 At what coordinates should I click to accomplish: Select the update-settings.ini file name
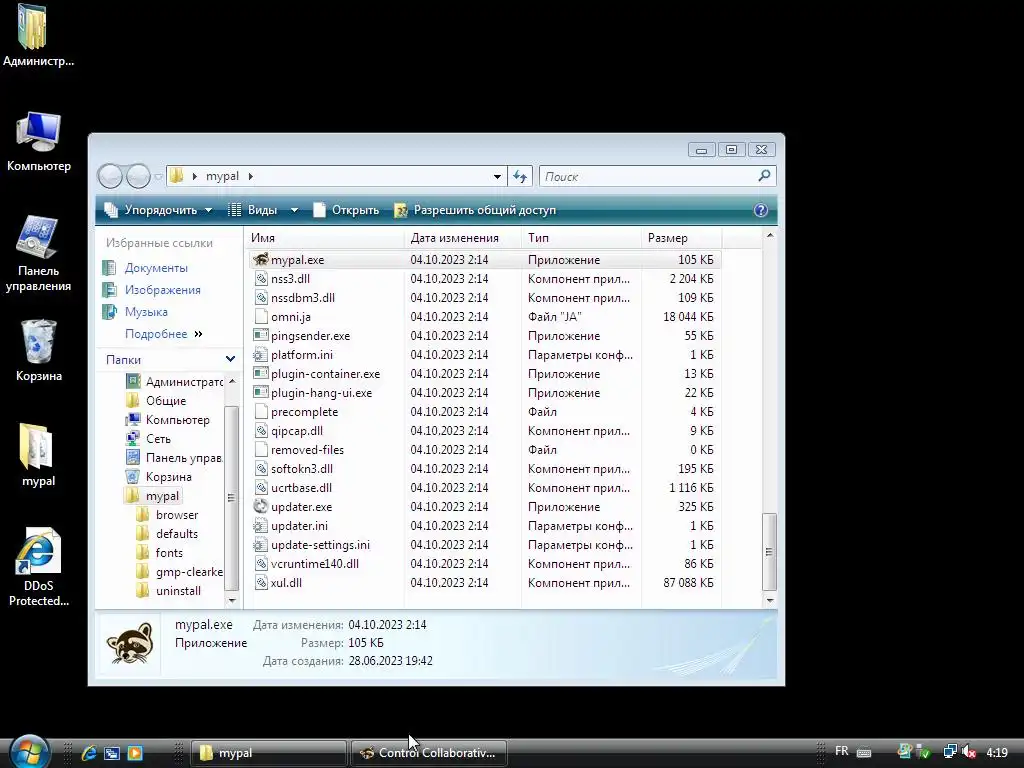[320, 545]
